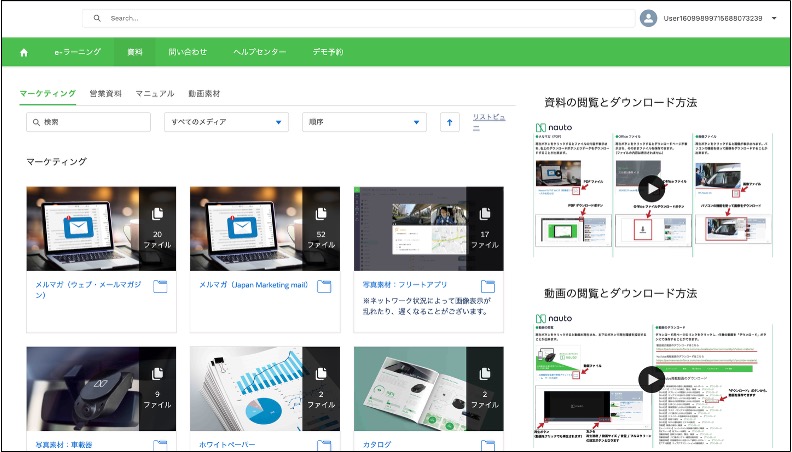792x452 pixels.
Task: Open メルマガ（ウェブ・メールマガジン） link
Action: [x=88, y=289]
